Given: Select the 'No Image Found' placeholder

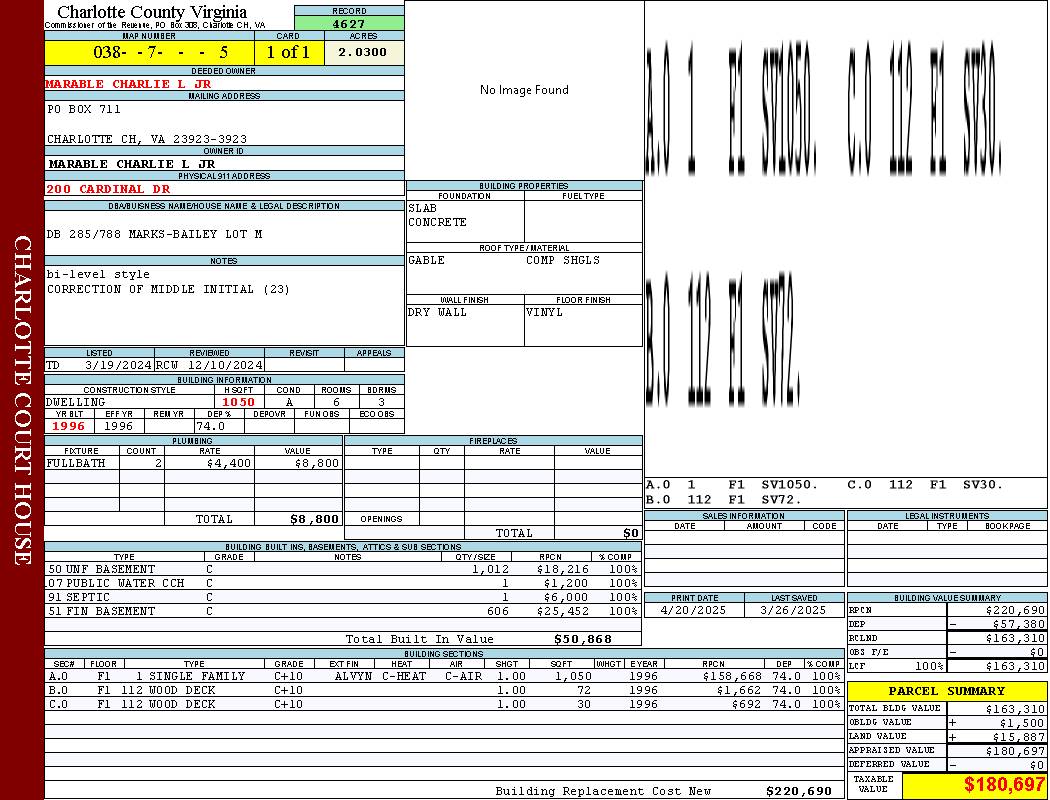Looking at the screenshot, I should pos(524,90).
